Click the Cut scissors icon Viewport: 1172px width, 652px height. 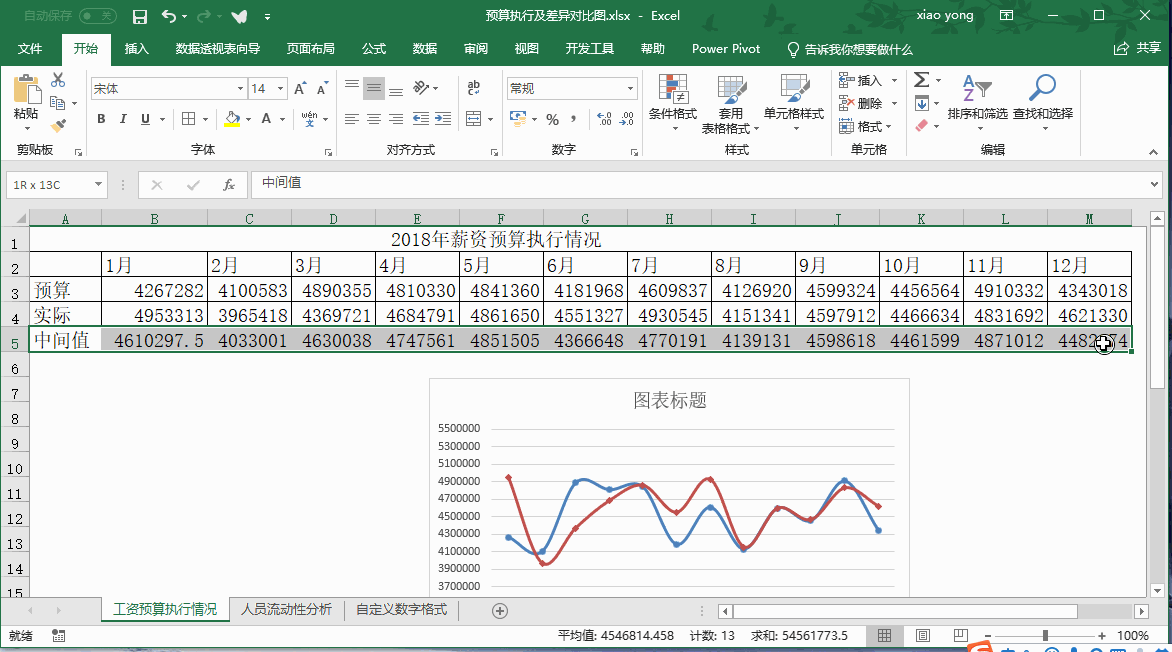(58, 80)
